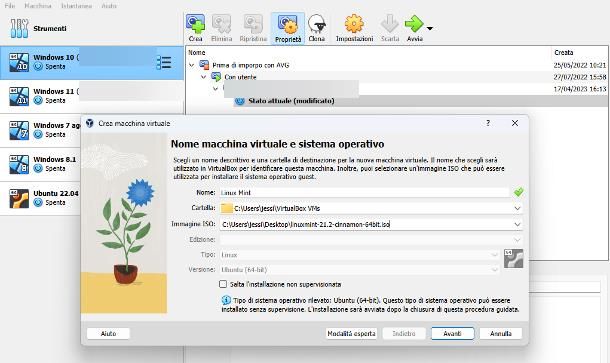Click the Windows 8.1 OS icon
This screenshot has width=610, height=363.
[19, 164]
